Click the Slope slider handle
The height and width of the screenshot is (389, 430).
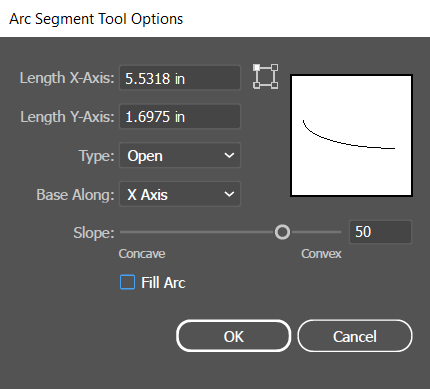pyautogui.click(x=282, y=232)
